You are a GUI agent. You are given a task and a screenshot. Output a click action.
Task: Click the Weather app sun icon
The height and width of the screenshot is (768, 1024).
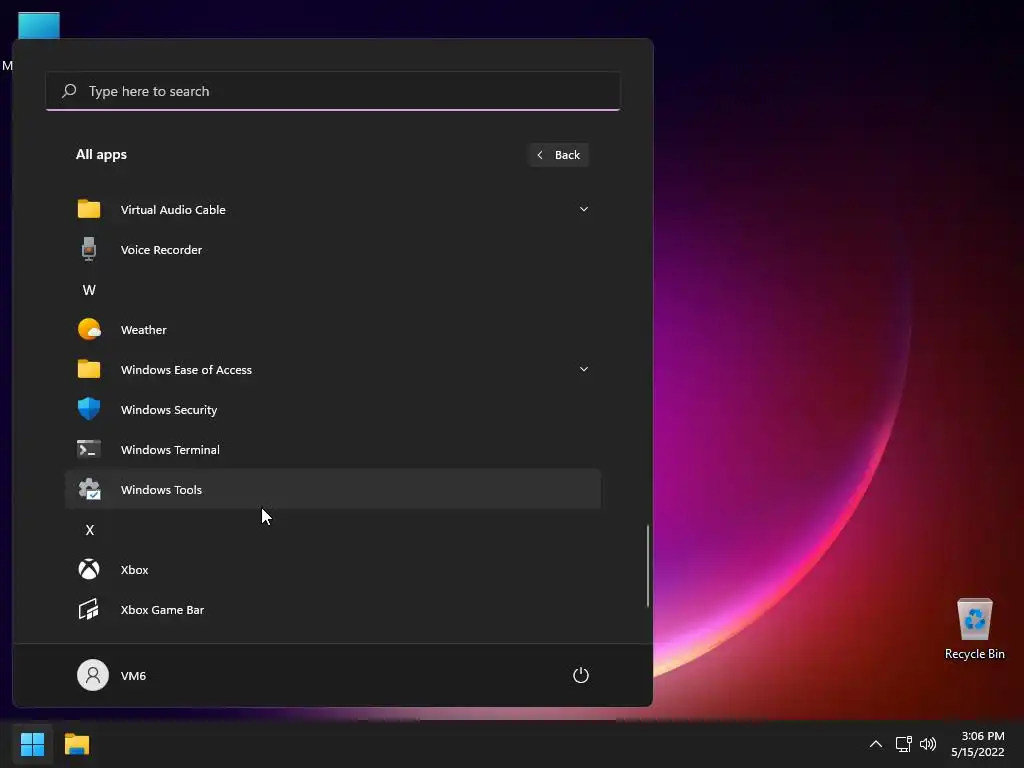(89, 329)
